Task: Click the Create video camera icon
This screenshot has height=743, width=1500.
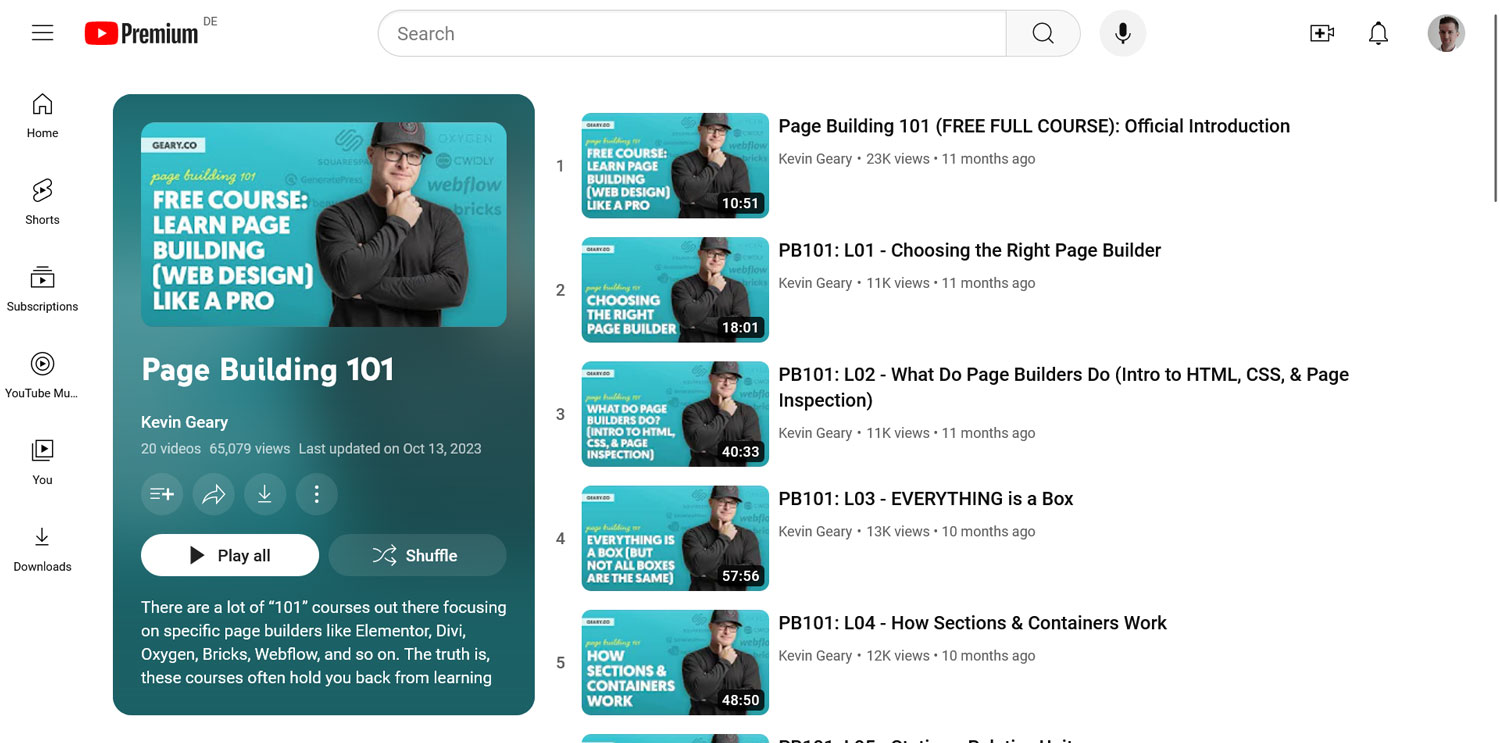Action: point(1321,34)
